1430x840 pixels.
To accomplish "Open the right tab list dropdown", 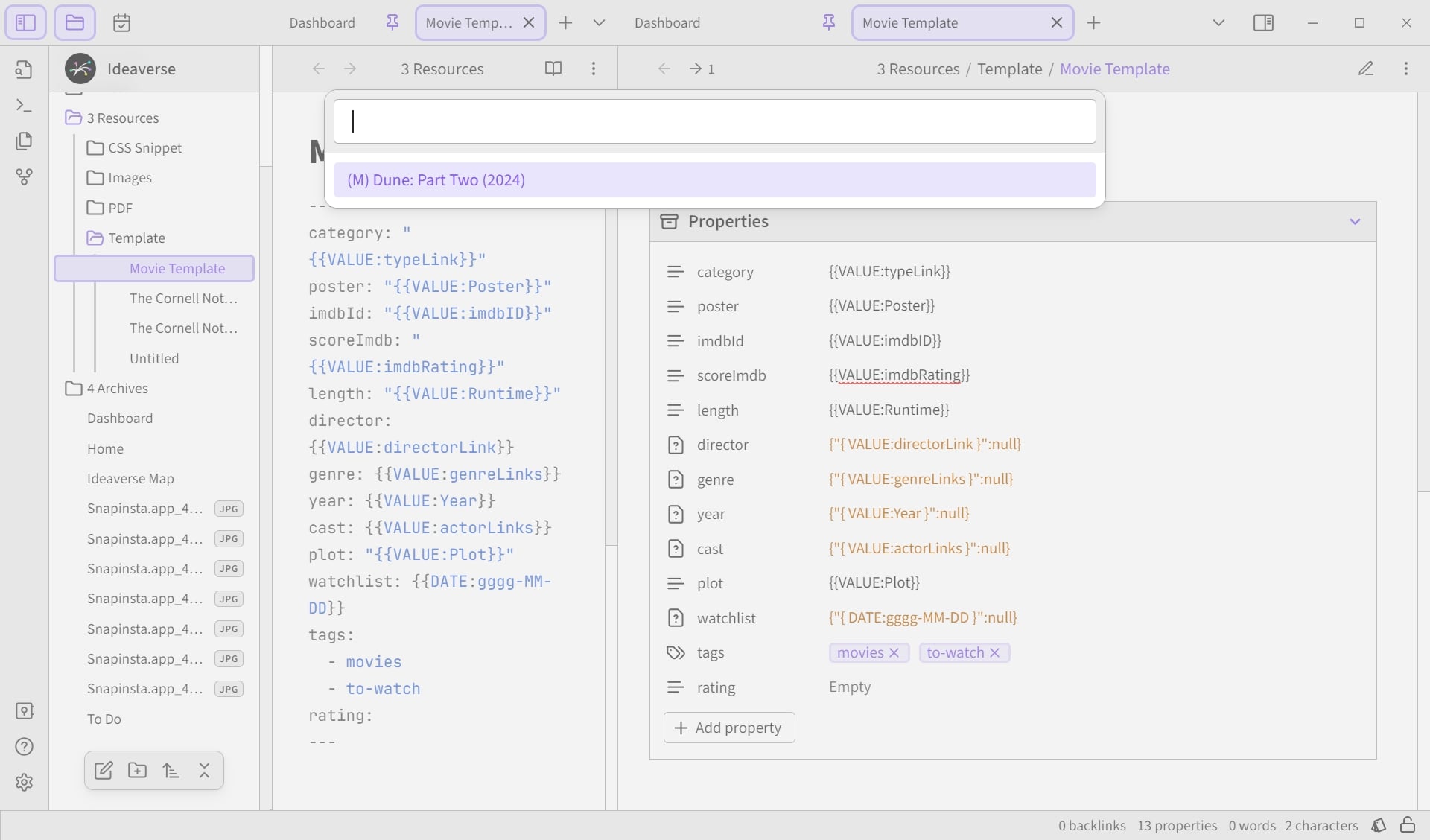I will click(1218, 22).
